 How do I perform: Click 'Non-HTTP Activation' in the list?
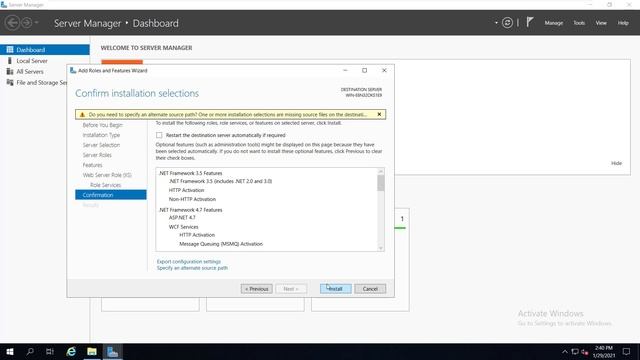[x=192, y=199]
